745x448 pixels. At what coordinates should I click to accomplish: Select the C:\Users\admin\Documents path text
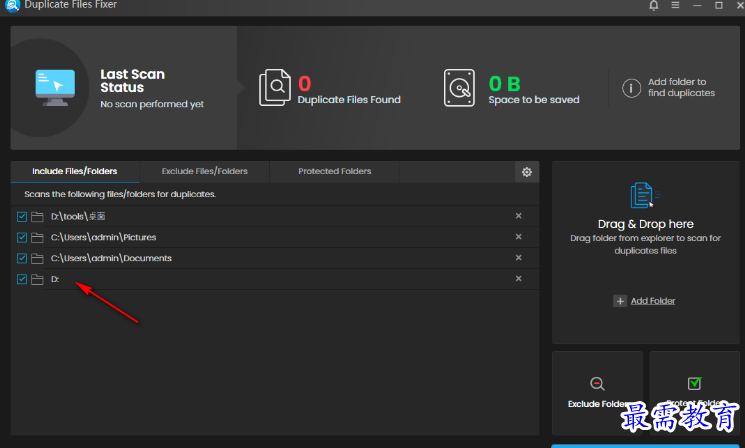(111, 258)
